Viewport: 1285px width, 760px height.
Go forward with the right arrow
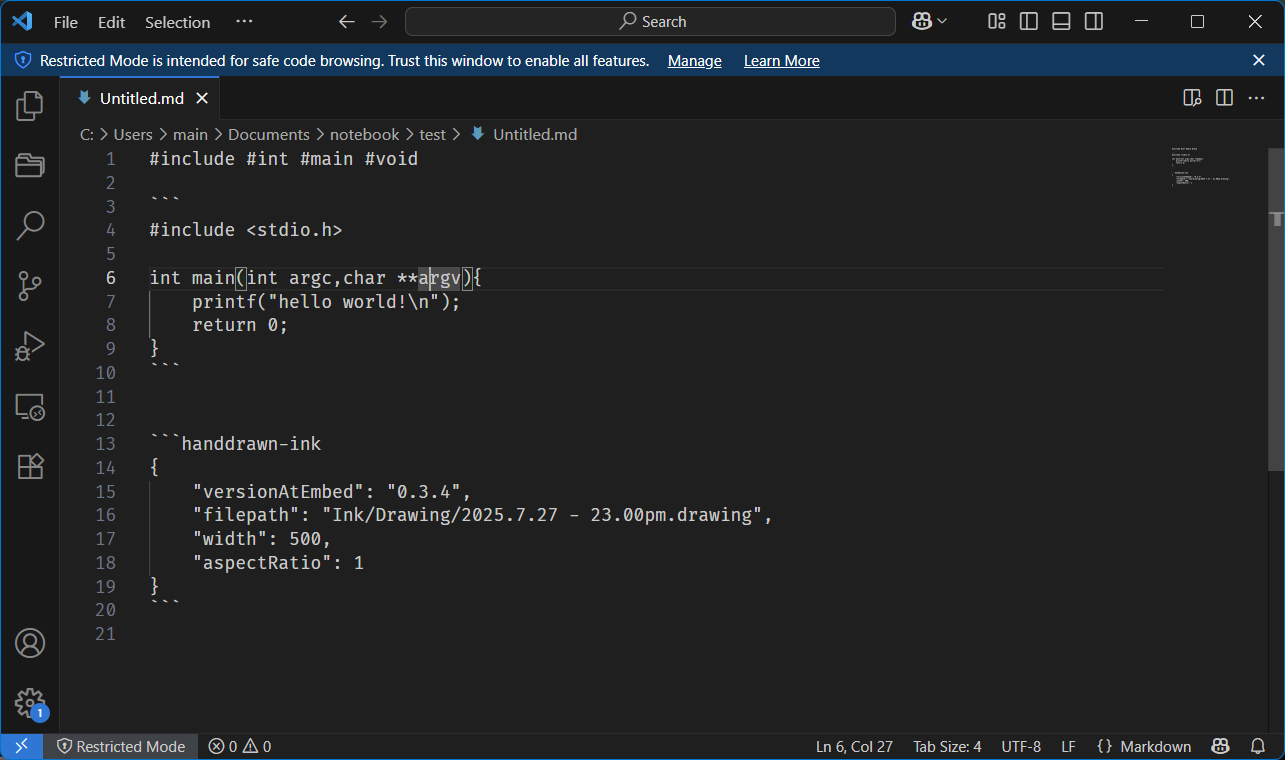[x=379, y=21]
